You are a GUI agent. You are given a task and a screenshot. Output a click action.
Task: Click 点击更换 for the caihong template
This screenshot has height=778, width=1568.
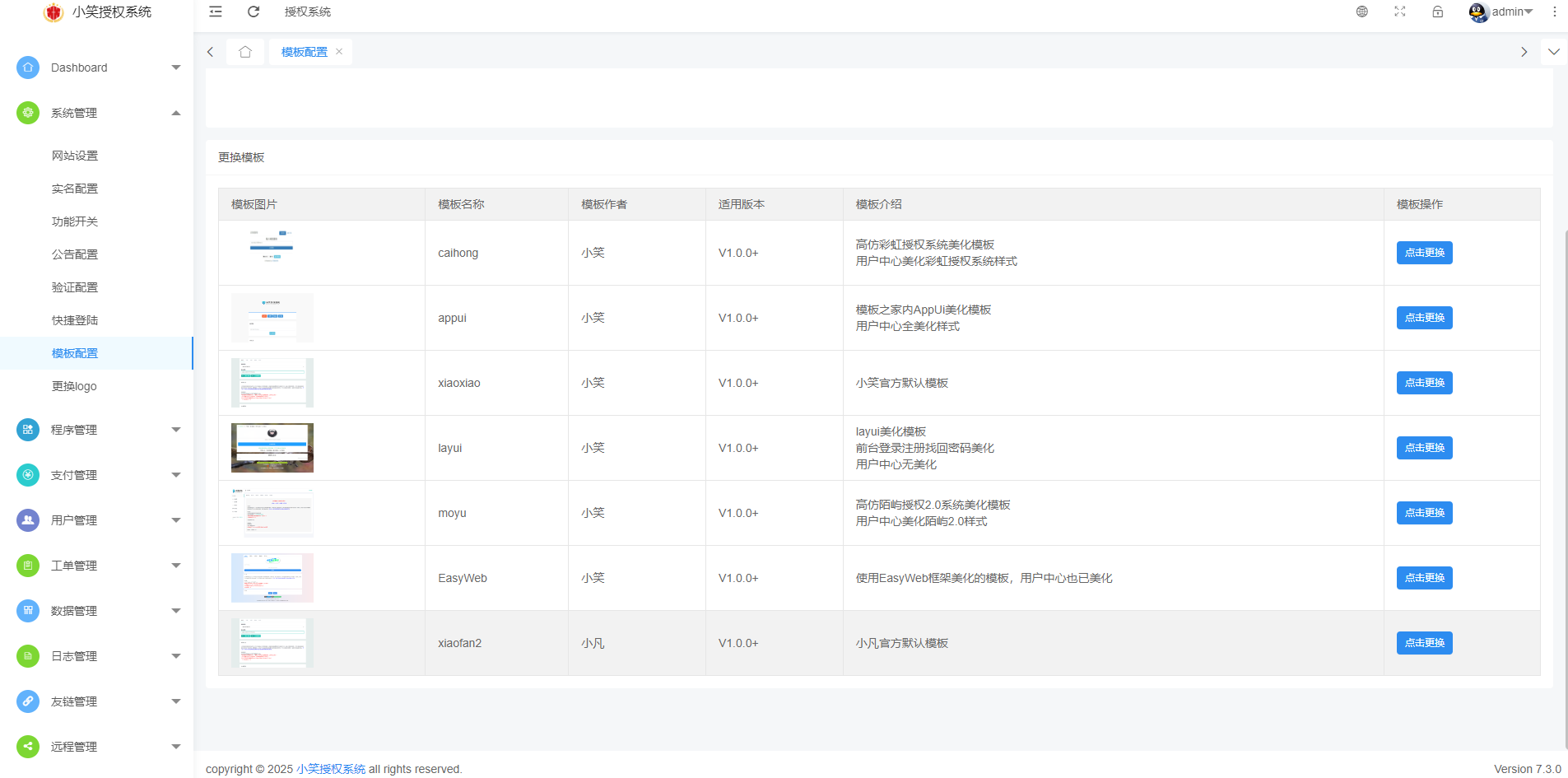(x=1424, y=253)
